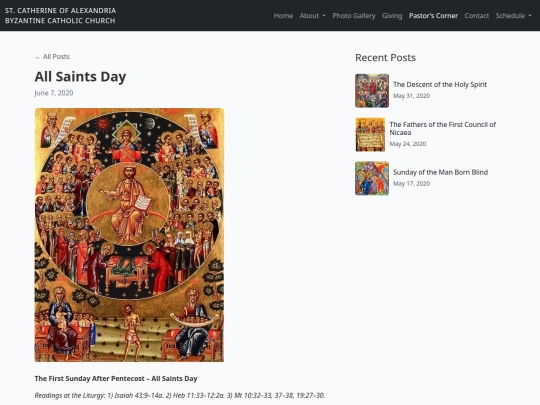
Task: Click the May 17, 2020 date
Action: [411, 184]
